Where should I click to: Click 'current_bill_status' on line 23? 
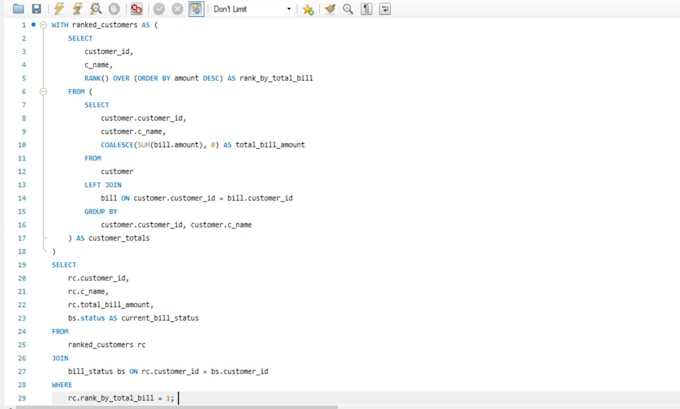coord(160,318)
